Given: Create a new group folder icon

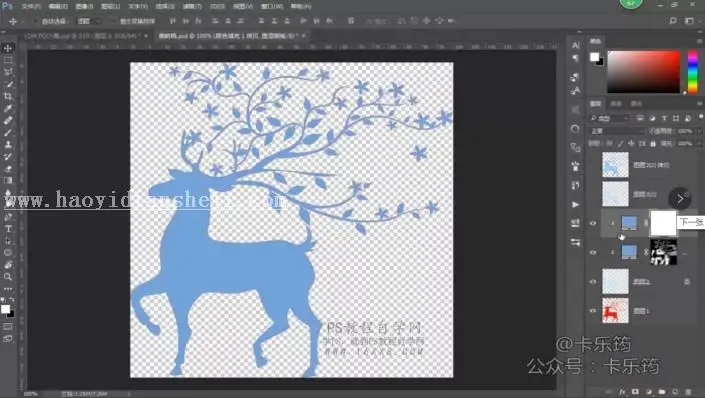Looking at the screenshot, I should click(x=662, y=392).
